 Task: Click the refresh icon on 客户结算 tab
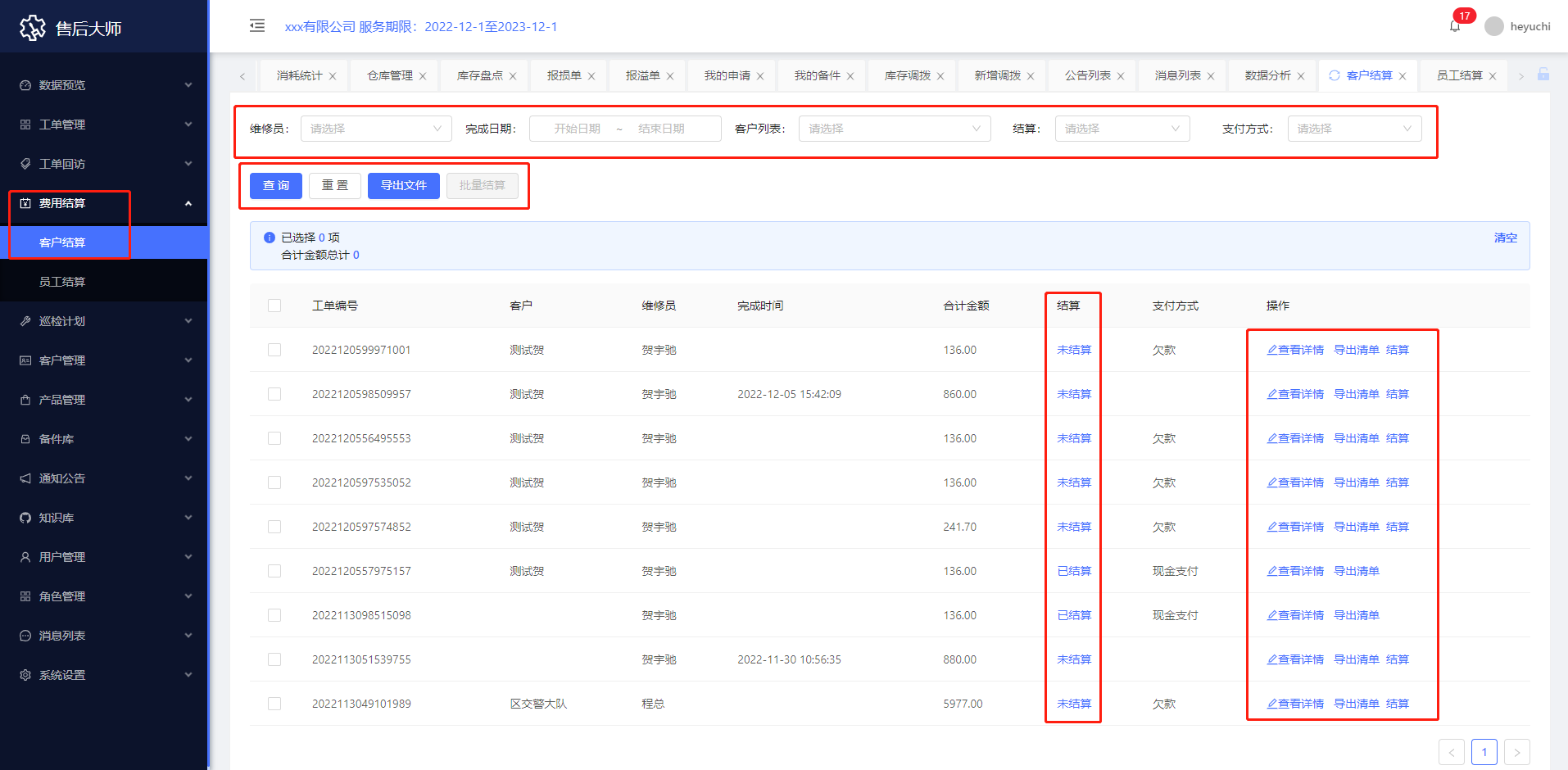pyautogui.click(x=1335, y=75)
